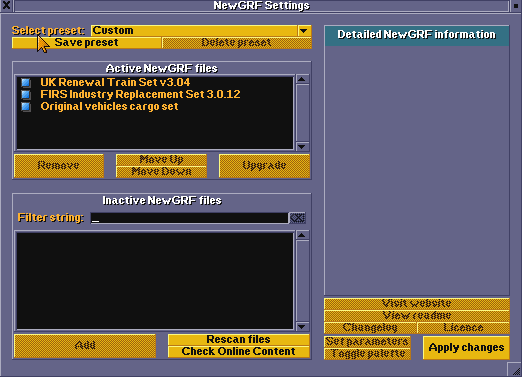Click blue status square of FIRS Industry Replacement Set
This screenshot has height=377, width=522.
click(x=26, y=95)
